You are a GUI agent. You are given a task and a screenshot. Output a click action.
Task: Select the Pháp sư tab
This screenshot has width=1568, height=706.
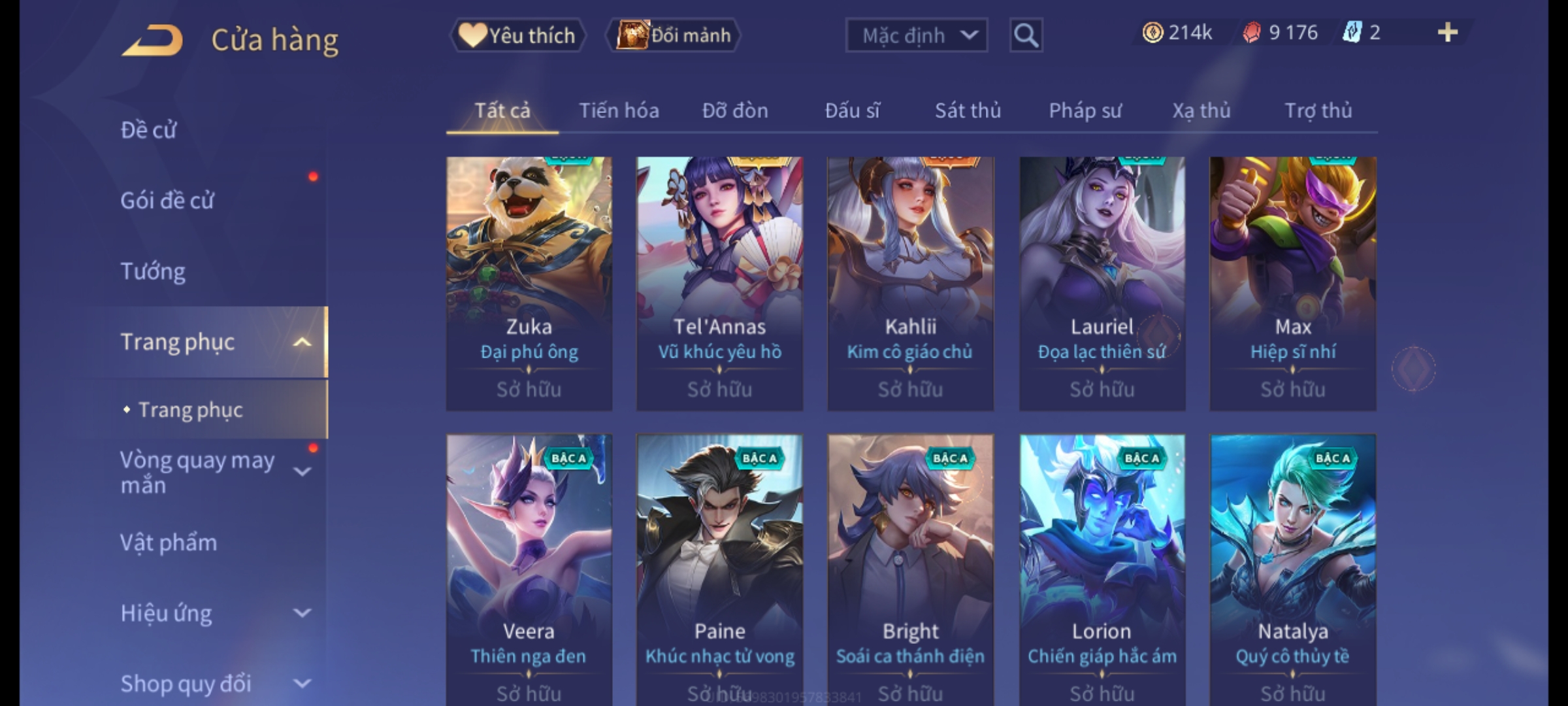coord(1085,110)
